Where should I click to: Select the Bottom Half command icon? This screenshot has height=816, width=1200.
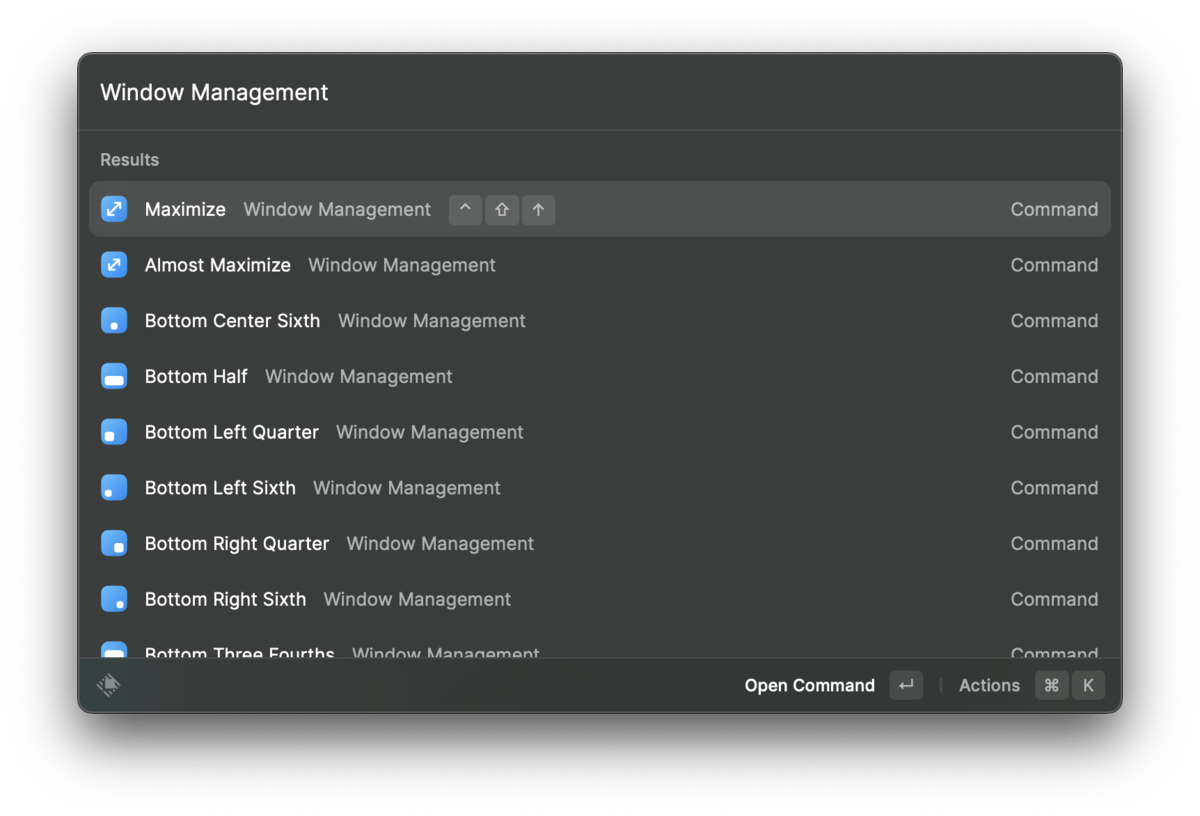coord(114,376)
